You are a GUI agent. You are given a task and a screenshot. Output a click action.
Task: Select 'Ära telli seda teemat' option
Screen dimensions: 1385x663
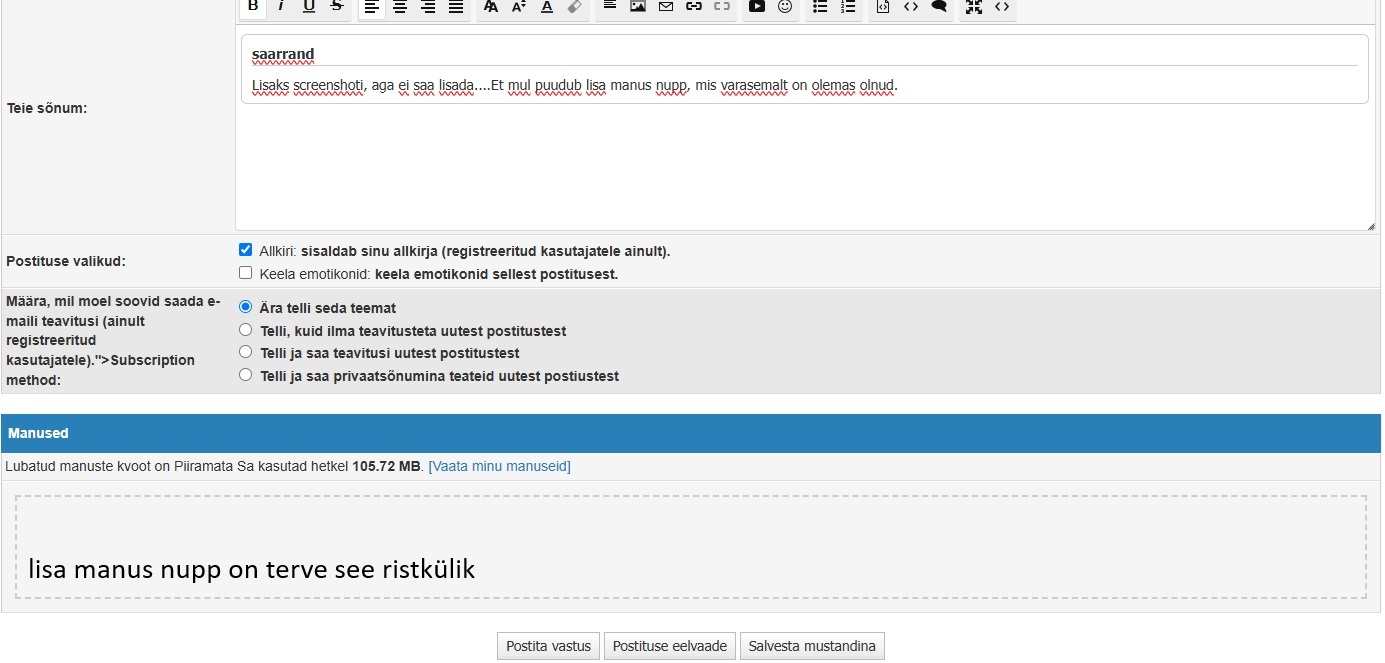pyautogui.click(x=246, y=307)
